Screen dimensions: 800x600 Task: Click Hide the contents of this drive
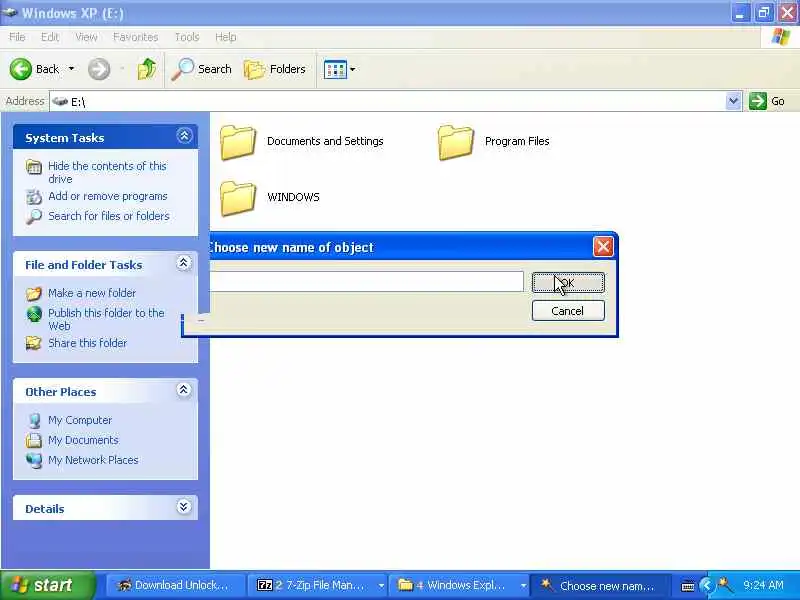point(107,172)
